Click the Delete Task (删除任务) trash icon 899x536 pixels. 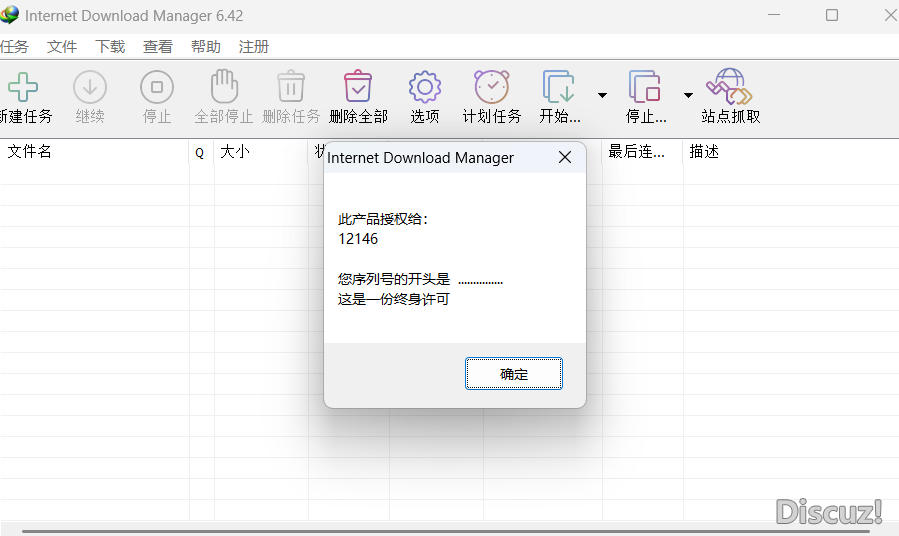pos(291,88)
